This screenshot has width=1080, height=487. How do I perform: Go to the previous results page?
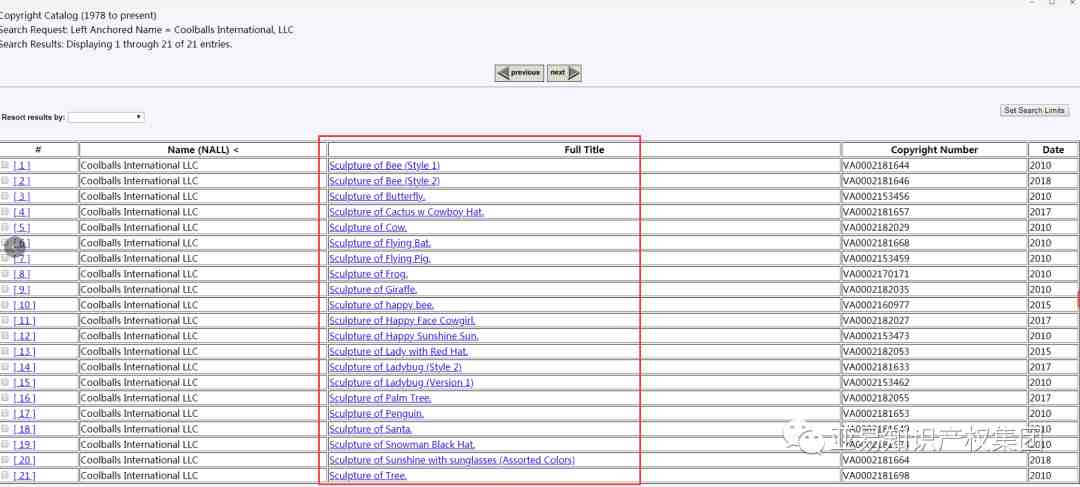[x=519, y=73]
